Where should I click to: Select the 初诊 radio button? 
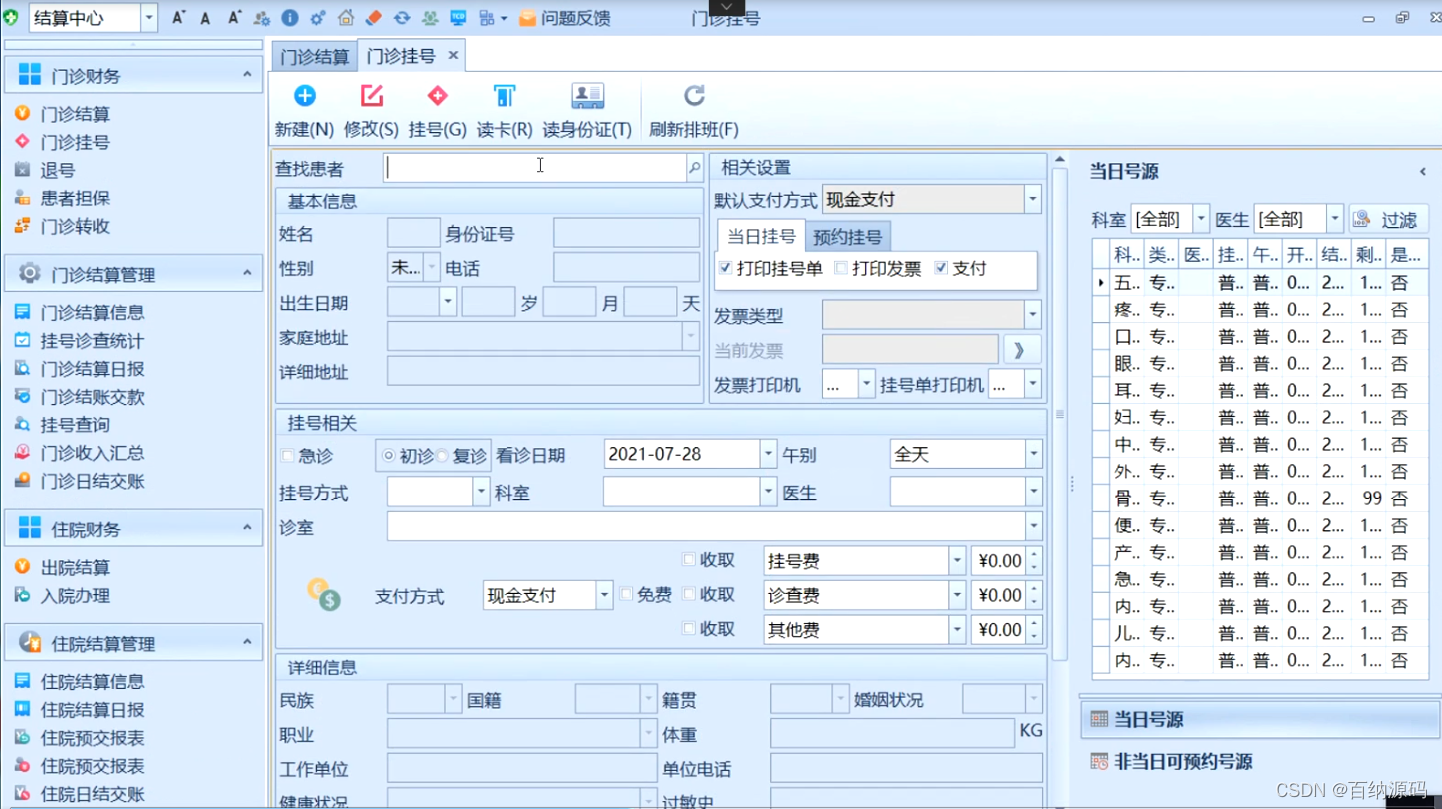click(x=389, y=456)
